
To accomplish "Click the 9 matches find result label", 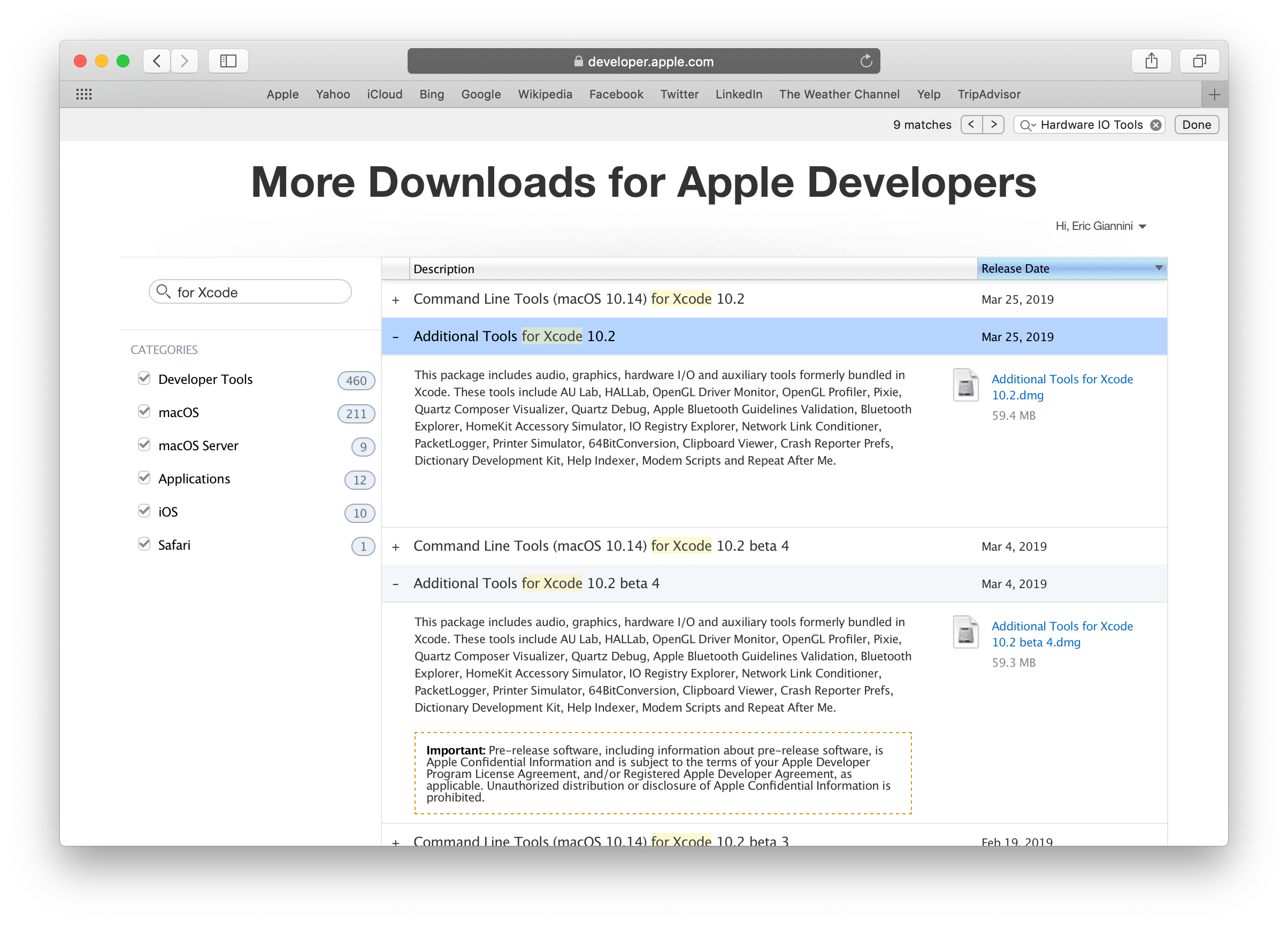I will (x=922, y=125).
